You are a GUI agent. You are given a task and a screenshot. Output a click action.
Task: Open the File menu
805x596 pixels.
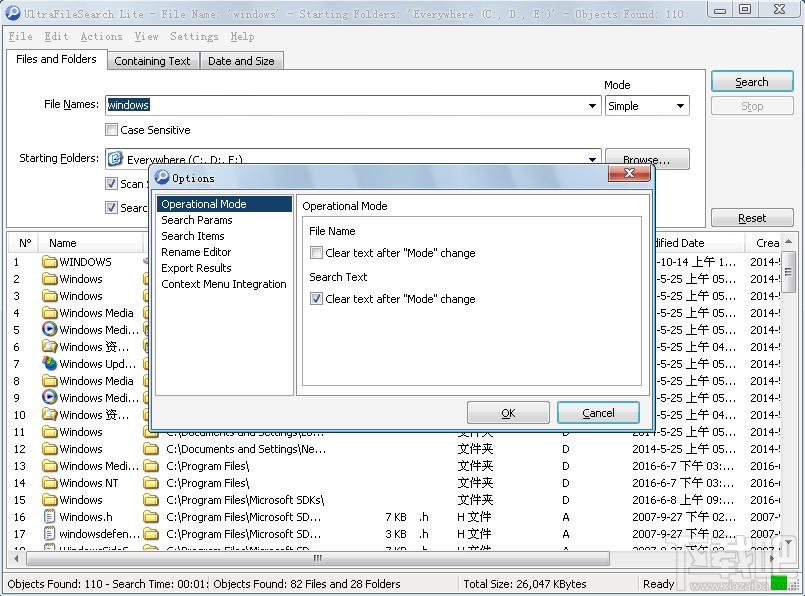click(21, 36)
